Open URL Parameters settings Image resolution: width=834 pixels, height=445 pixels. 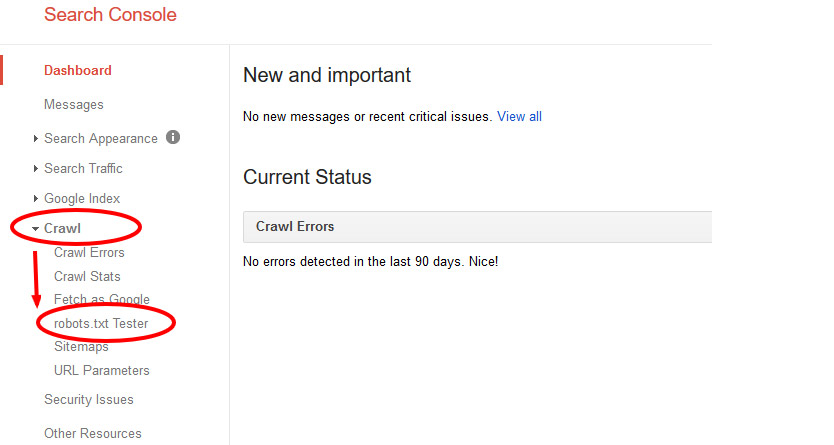point(102,371)
